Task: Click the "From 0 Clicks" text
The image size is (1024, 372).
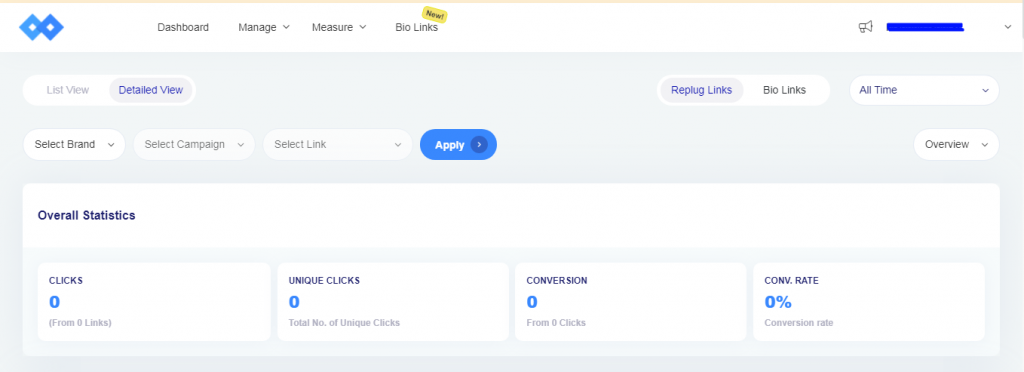Action: (556, 322)
